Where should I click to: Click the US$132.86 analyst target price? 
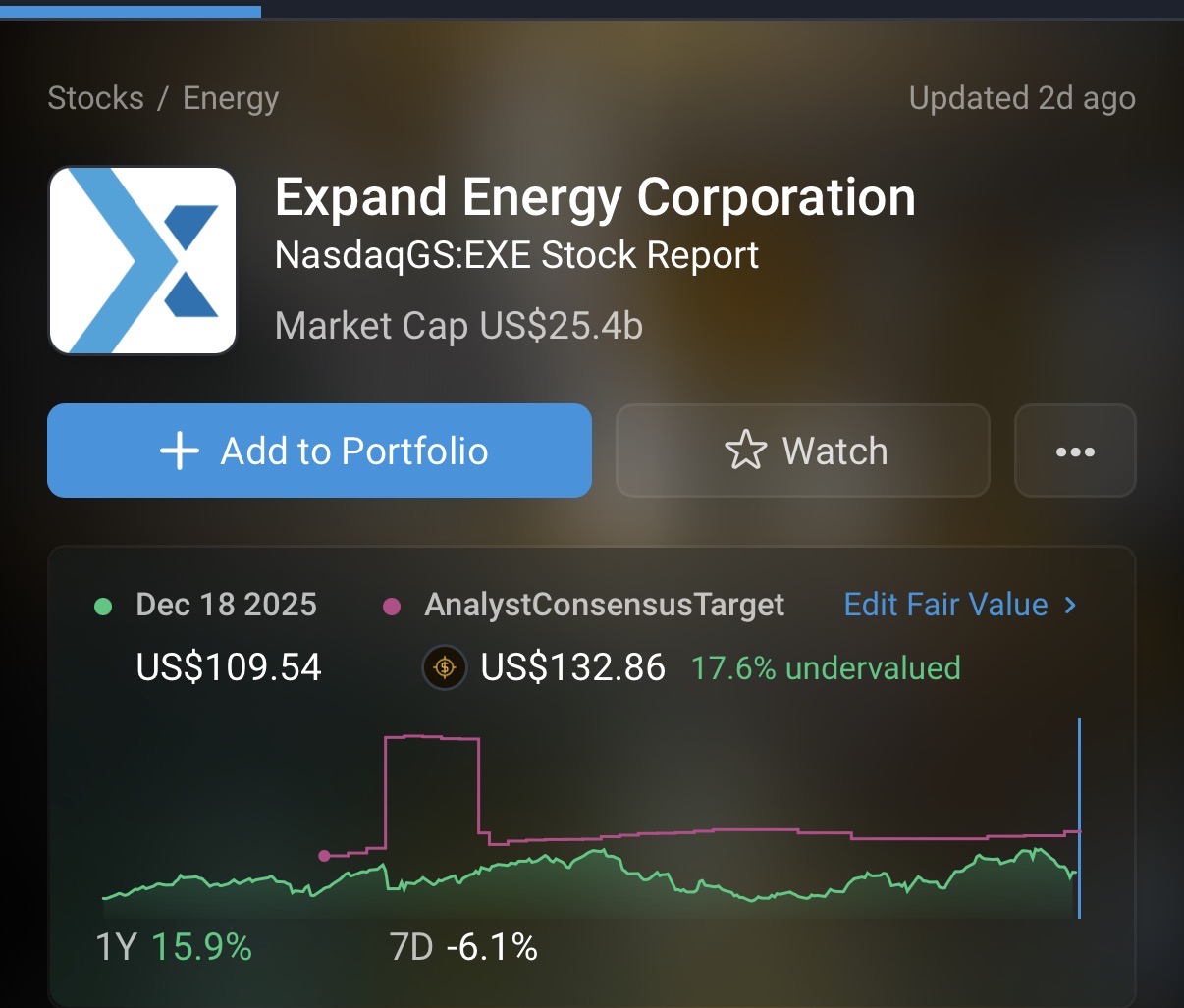(x=572, y=668)
